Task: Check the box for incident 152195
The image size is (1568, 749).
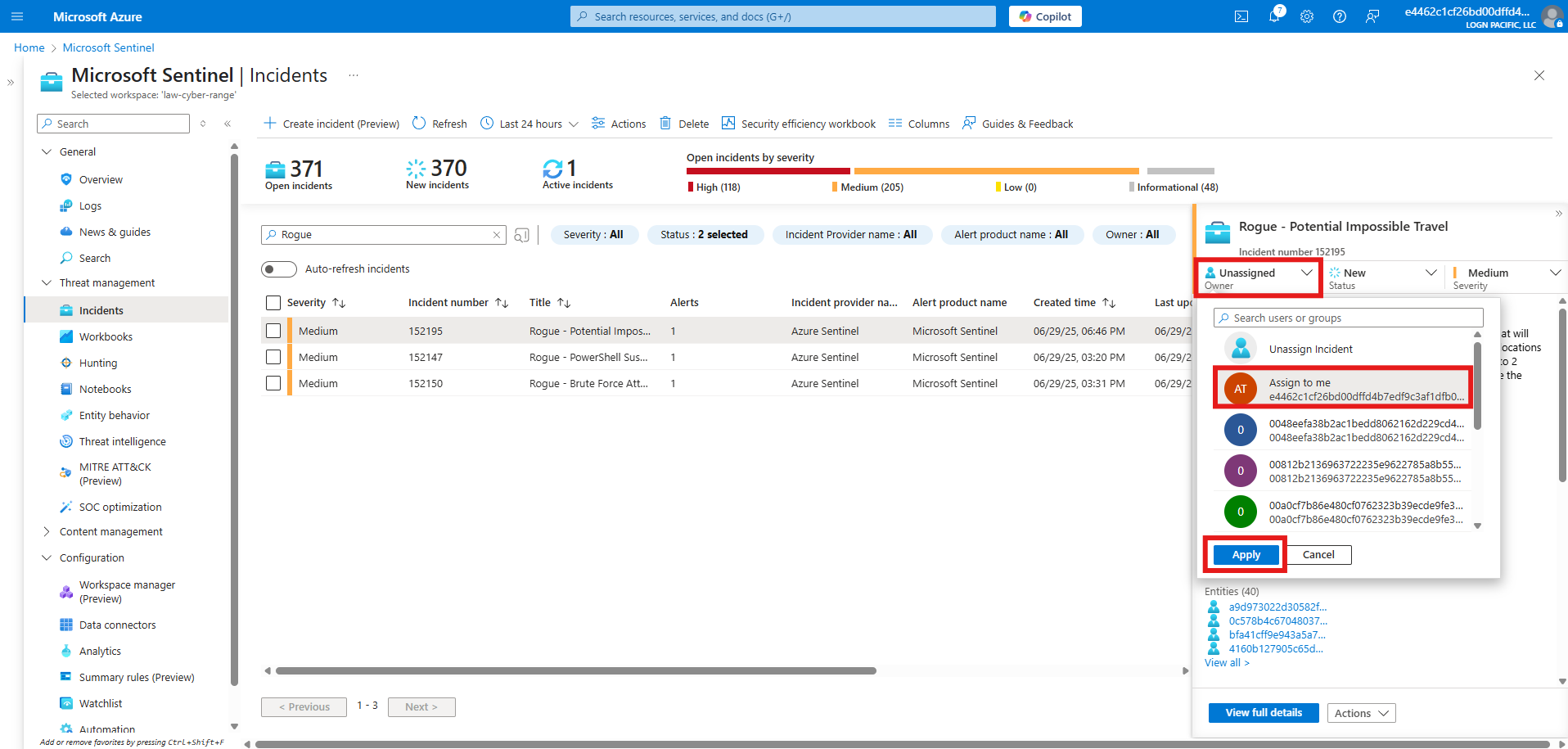Action: point(273,332)
